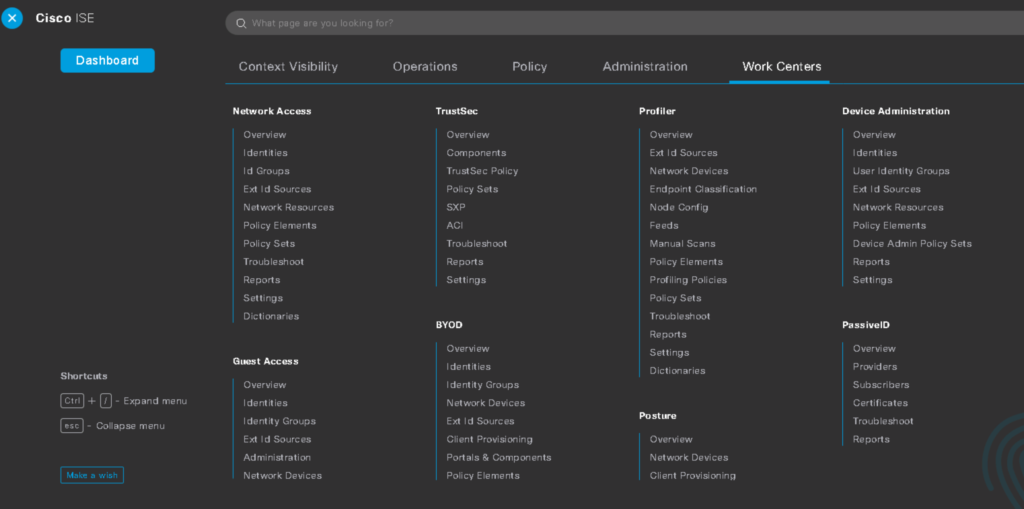1024x509 pixels.
Task: Select Certificates under PassiveID
Action: (880, 403)
